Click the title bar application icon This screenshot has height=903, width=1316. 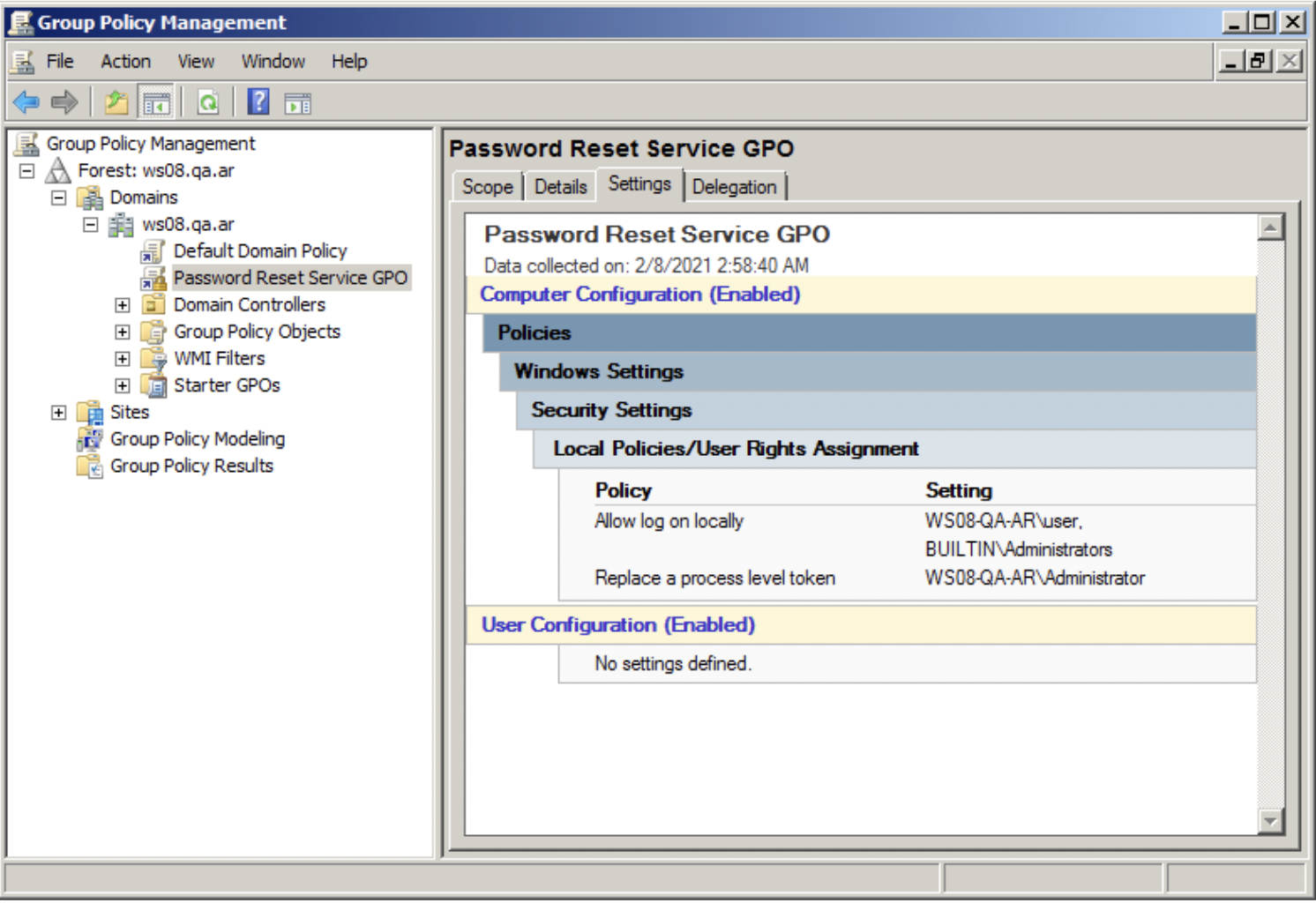(20, 22)
